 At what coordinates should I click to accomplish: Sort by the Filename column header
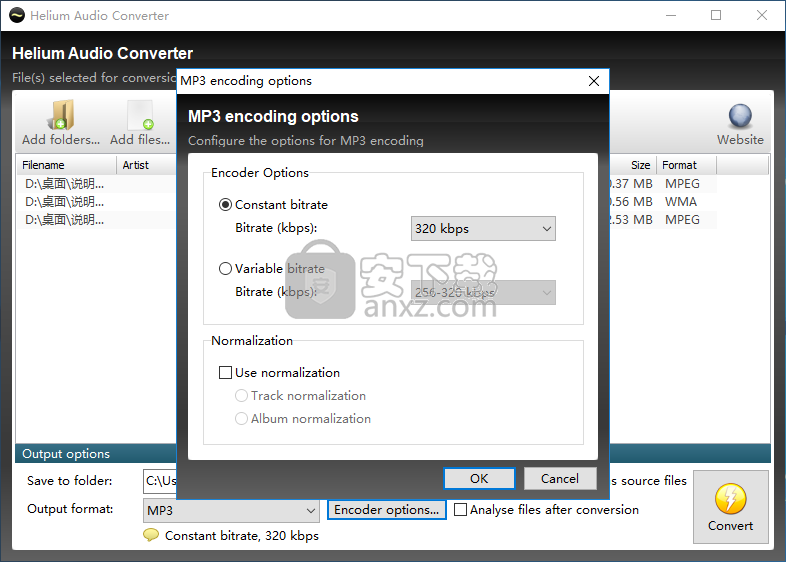[x=67, y=165]
